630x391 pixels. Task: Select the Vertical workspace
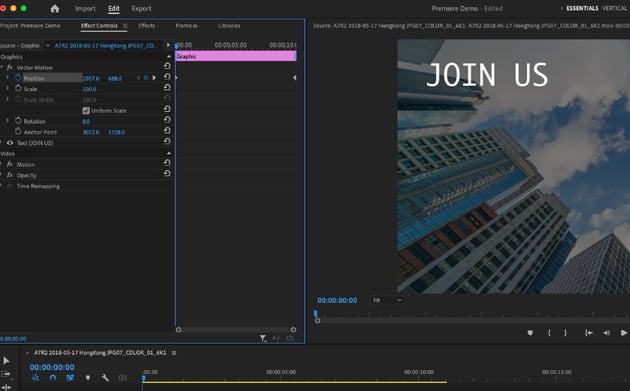pos(614,8)
